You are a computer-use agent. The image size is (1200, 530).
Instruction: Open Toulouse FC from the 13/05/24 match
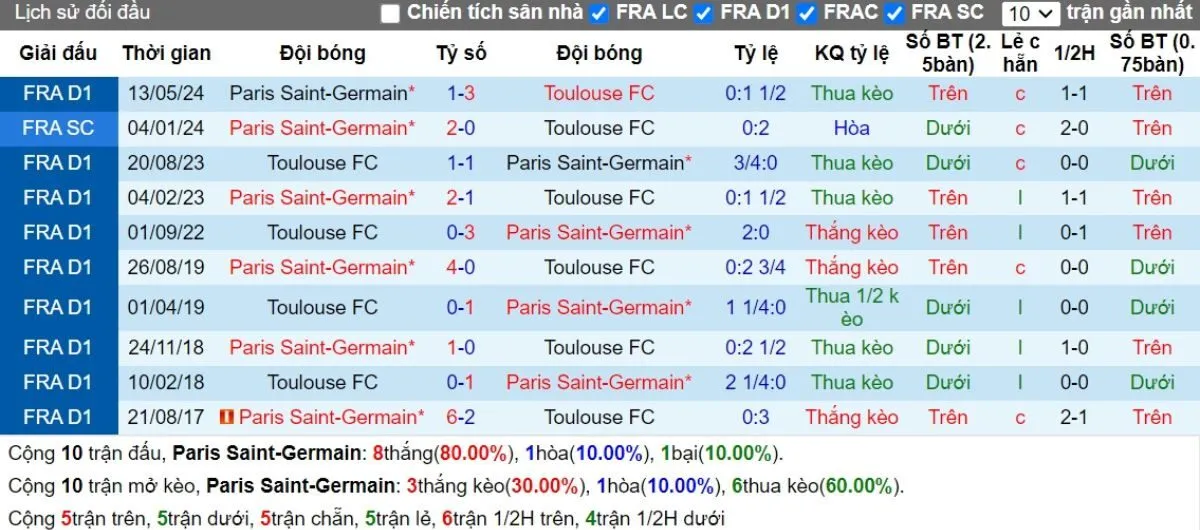pyautogui.click(x=599, y=93)
